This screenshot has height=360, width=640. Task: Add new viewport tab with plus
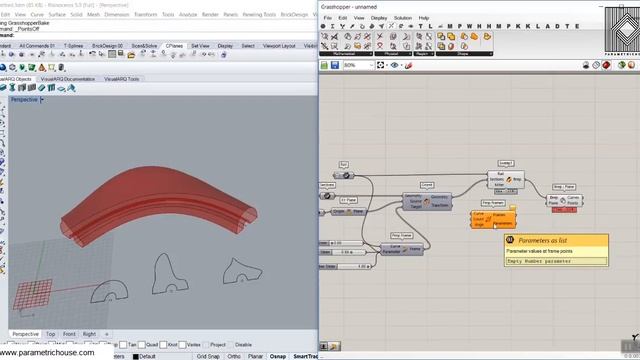pos(107,334)
